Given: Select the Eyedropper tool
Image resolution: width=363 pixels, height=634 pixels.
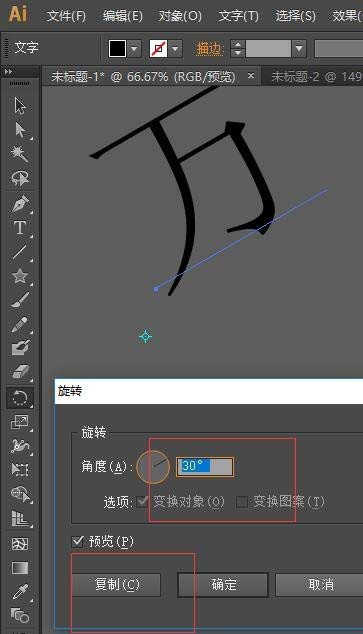Looking at the screenshot, I should click(x=20, y=592).
